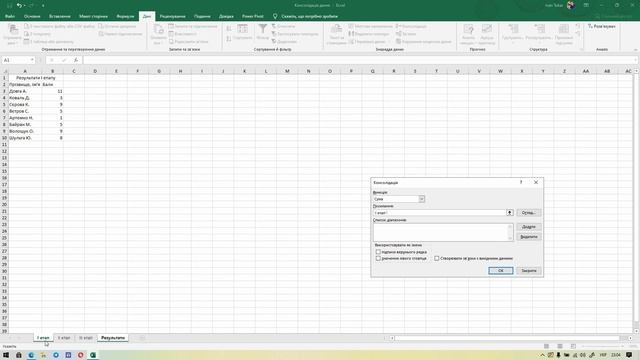Click the Додати button
The image size is (640, 360).
click(529, 227)
